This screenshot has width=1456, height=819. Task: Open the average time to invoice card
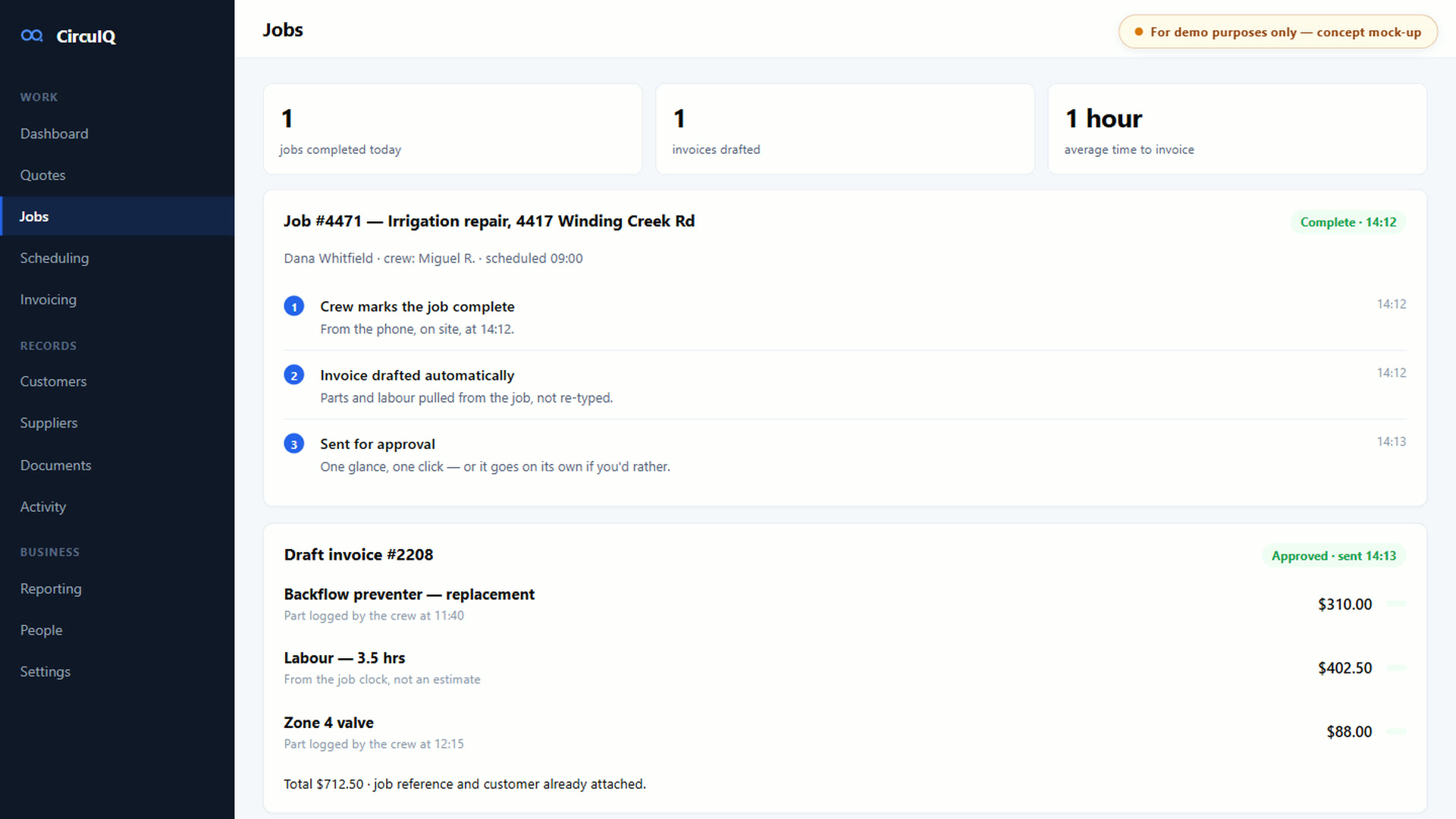click(1238, 129)
